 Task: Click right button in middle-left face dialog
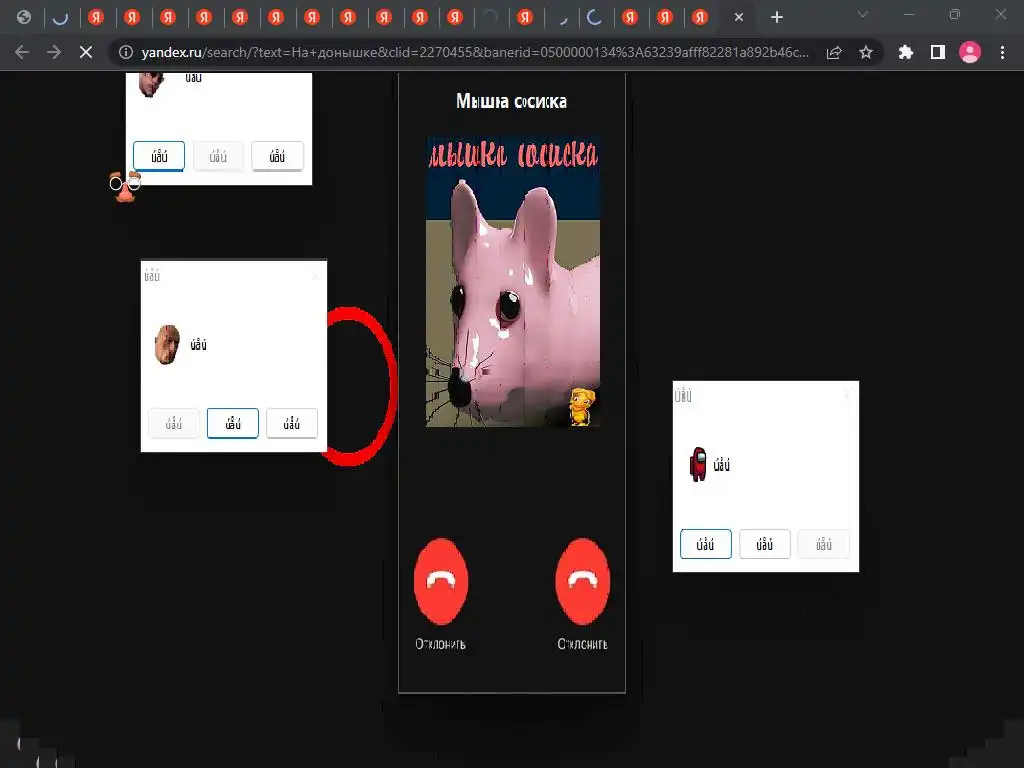[291, 423]
